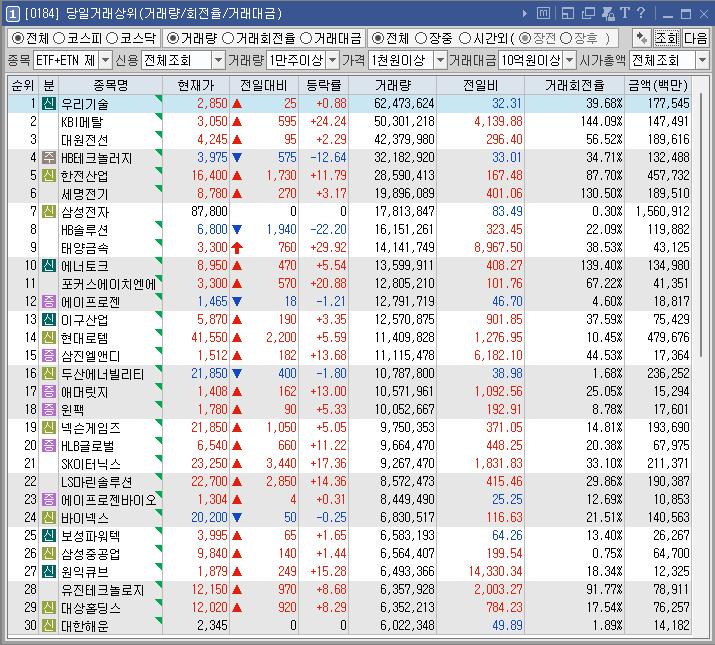This screenshot has width=715, height=645.
Task: Open the 거래량 1만주이상 dropdown
Action: [333, 60]
